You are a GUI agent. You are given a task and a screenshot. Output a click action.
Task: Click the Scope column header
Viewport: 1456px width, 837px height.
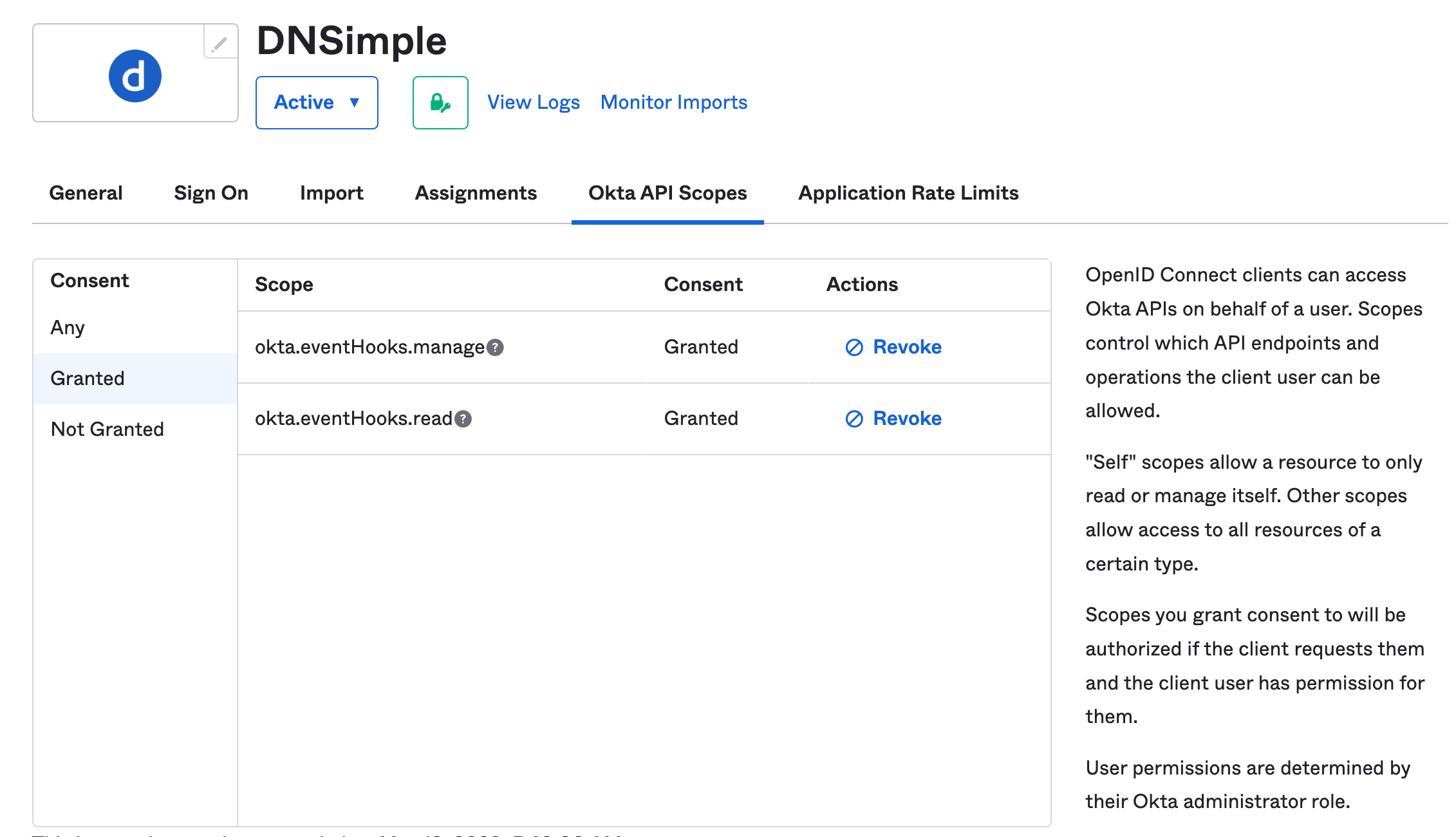[284, 285]
